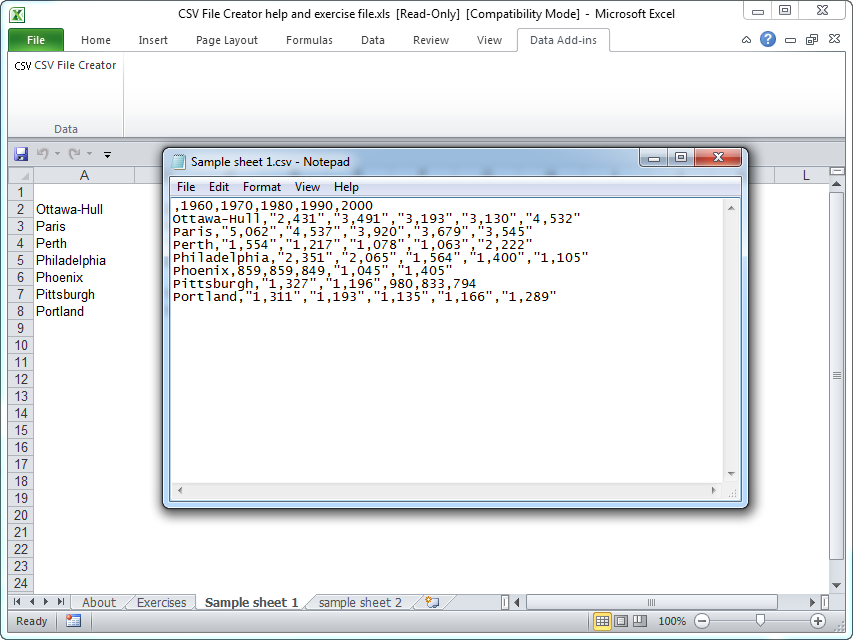Click the Select All corner in Excel grid

pyautogui.click(x=21, y=175)
